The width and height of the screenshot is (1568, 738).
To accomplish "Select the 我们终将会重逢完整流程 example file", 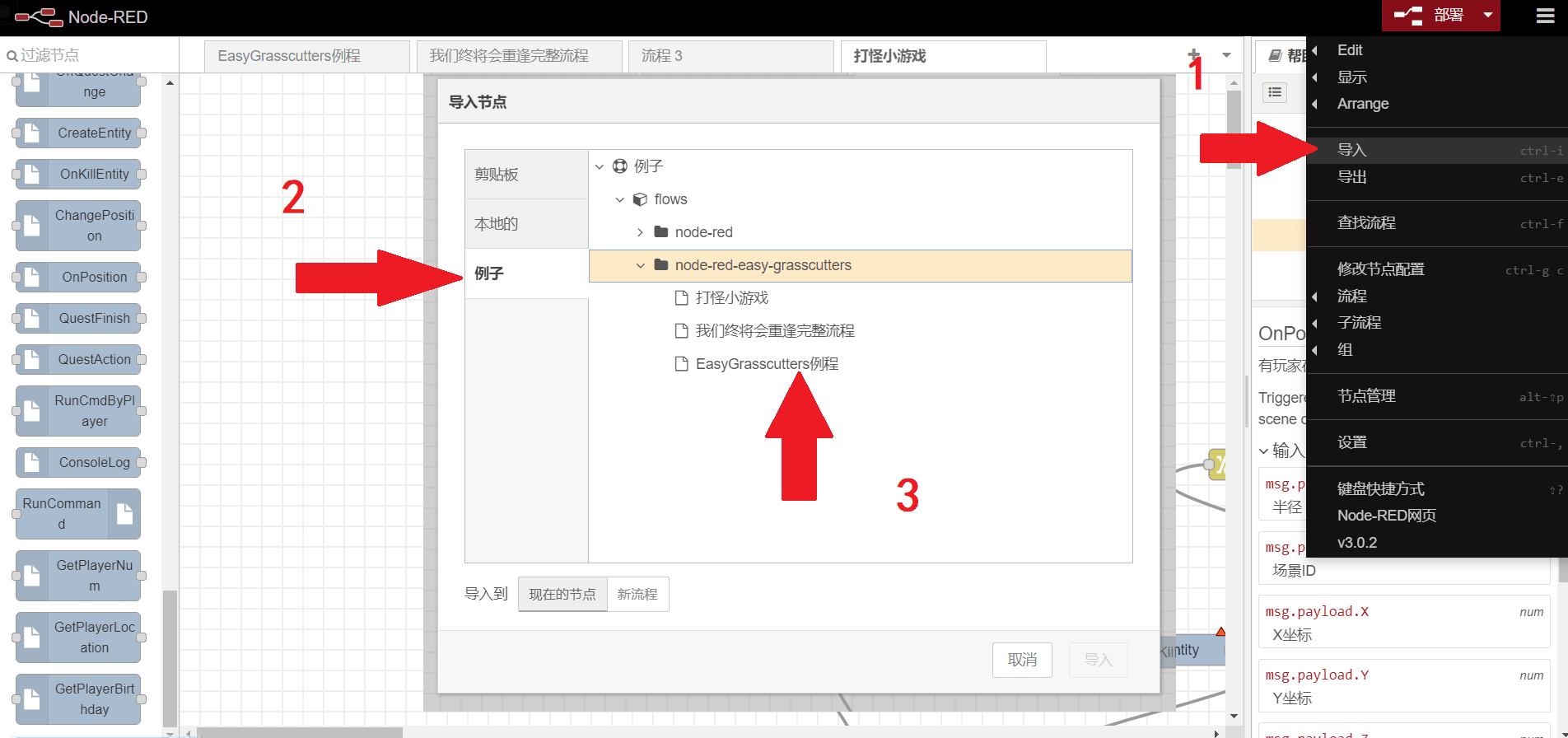I will [860, 331].
